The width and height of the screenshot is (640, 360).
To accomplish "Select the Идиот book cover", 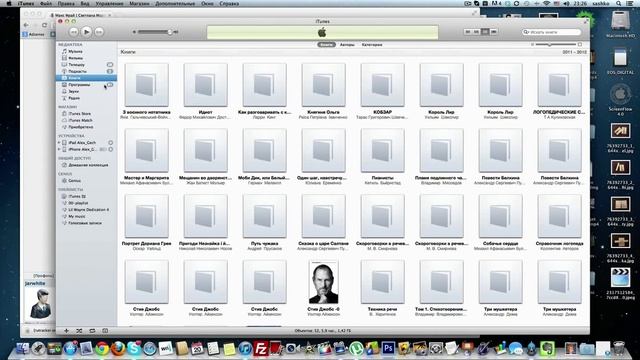I will point(205,85).
